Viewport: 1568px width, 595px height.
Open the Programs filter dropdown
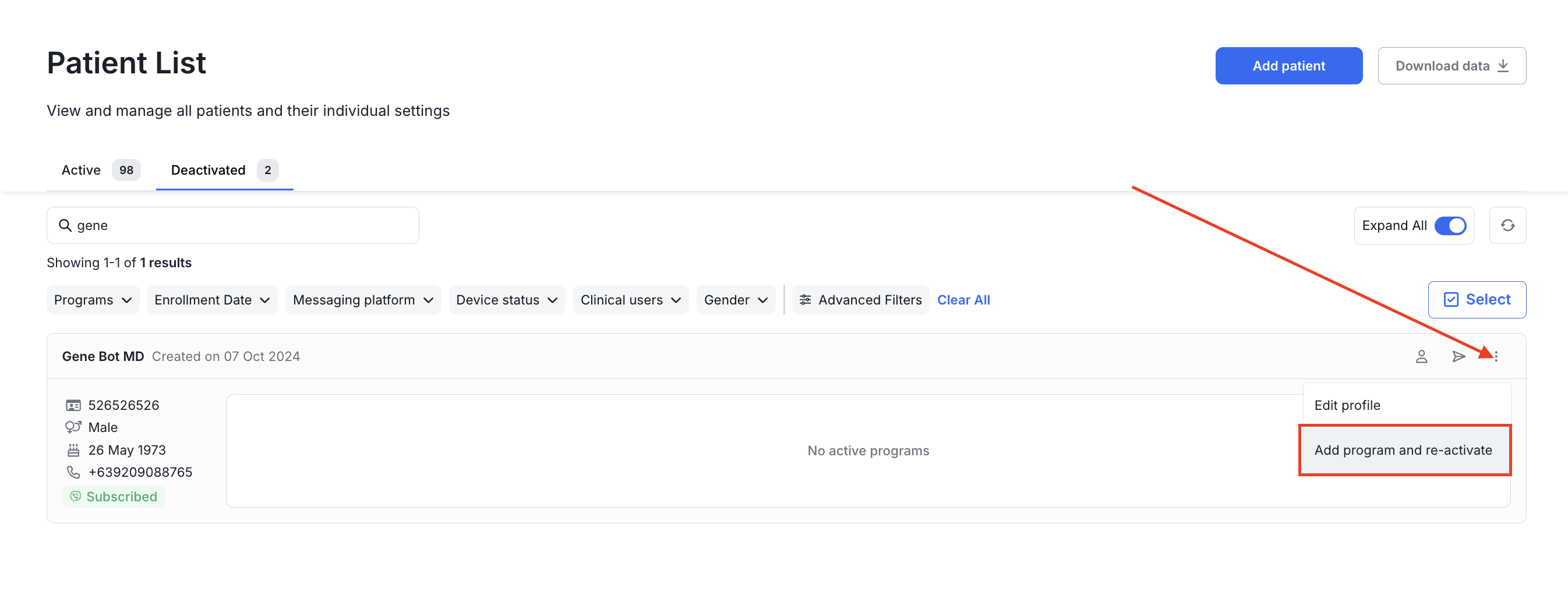[93, 299]
